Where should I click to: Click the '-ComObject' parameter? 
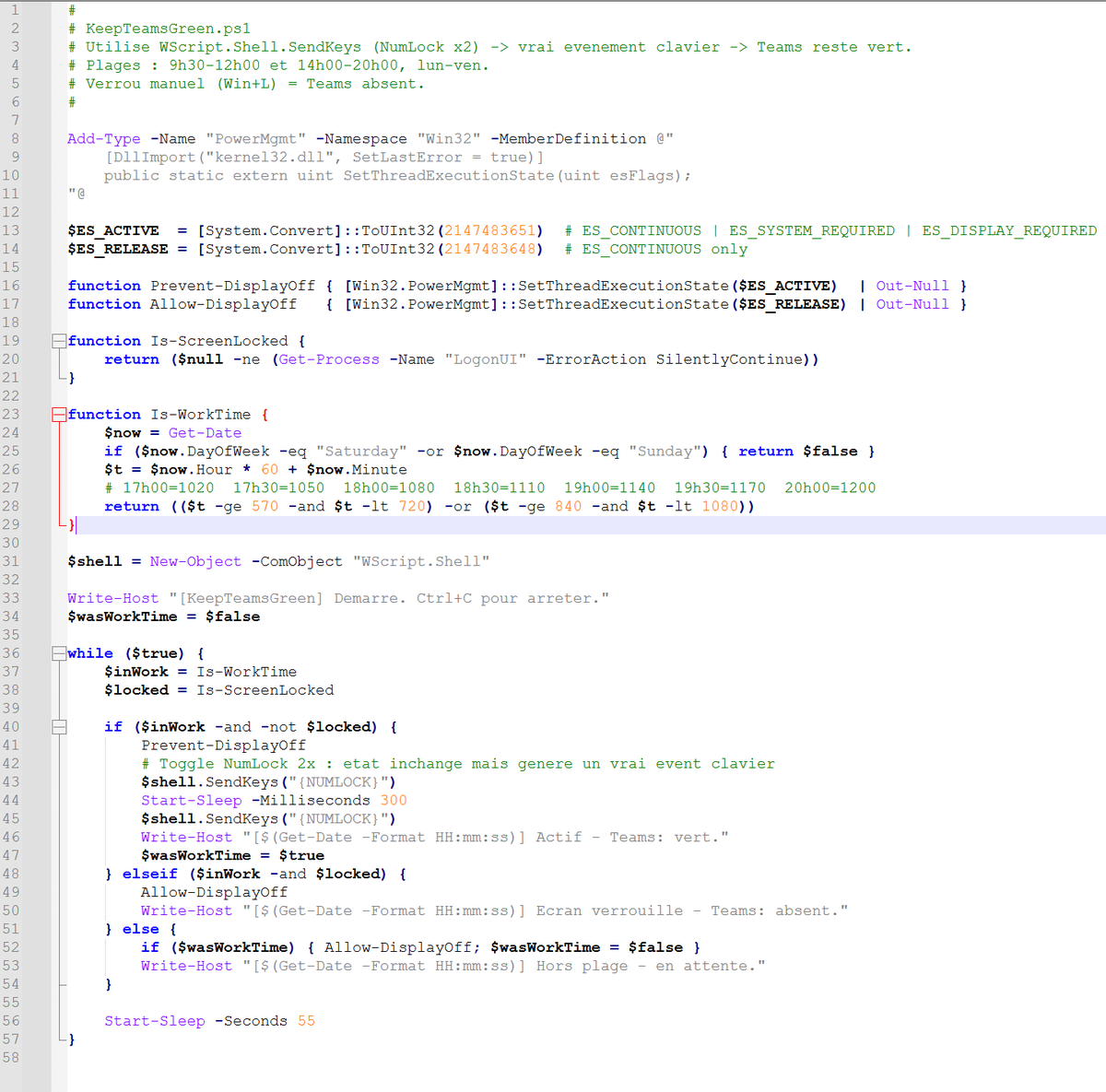[x=297, y=562]
